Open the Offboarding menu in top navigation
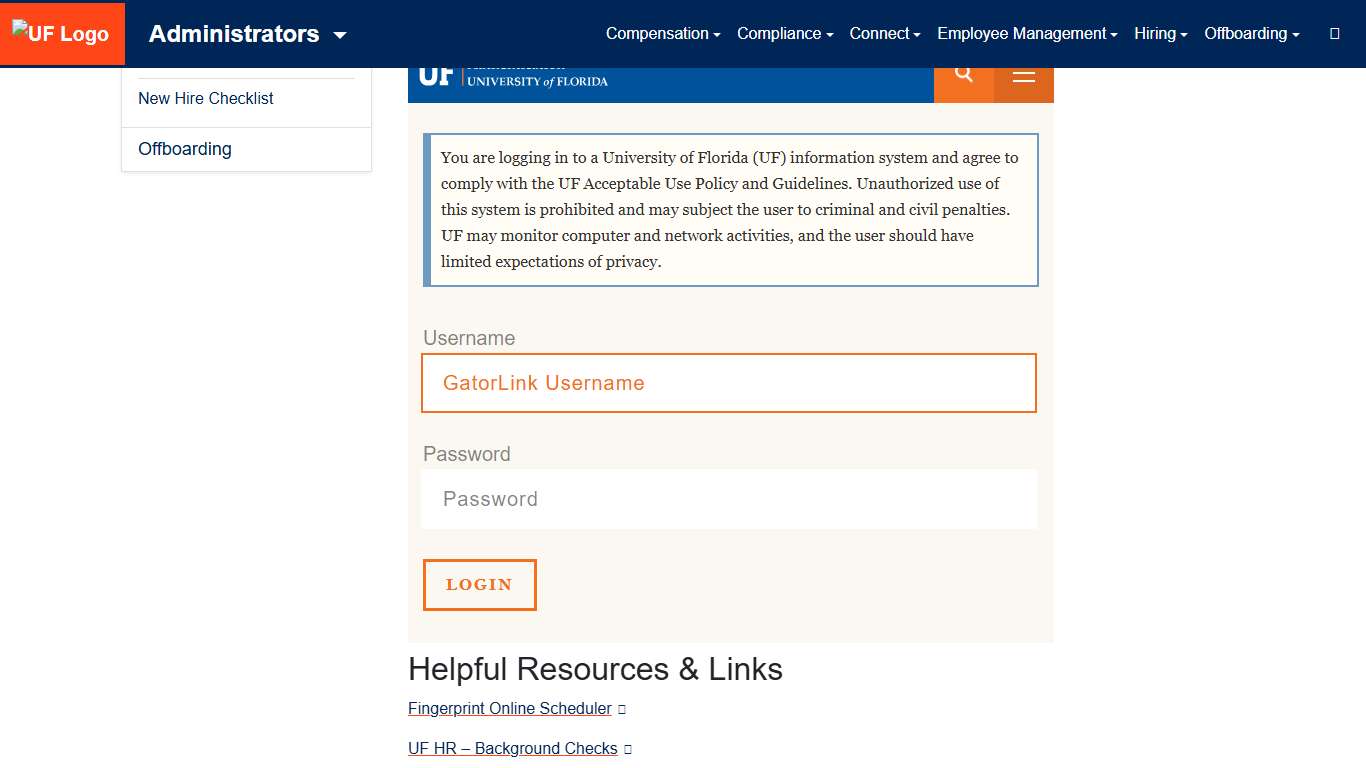This screenshot has height=768, width=1366. pyautogui.click(x=1251, y=34)
